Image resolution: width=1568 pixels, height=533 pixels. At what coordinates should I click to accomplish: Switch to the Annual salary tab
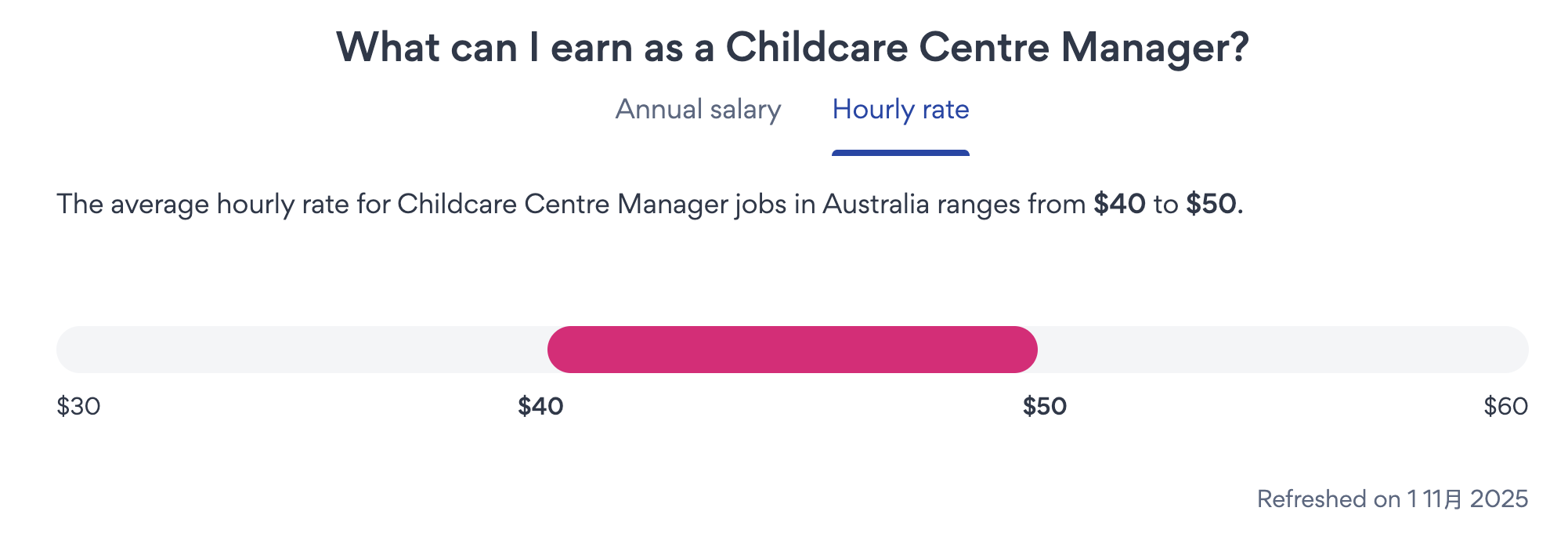[x=698, y=110]
